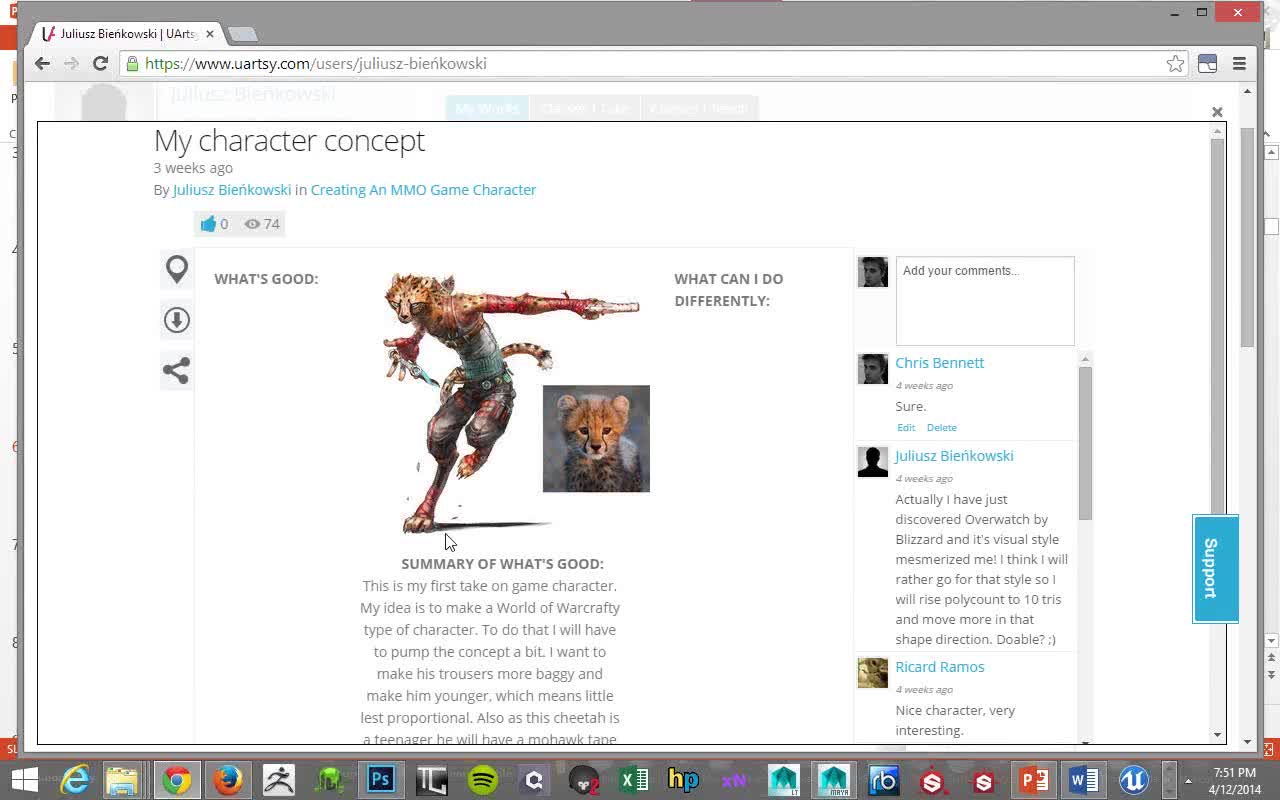Click Juliusz Bieńkowski's silhouette avatar
This screenshot has width=1280, height=800.
(873, 462)
